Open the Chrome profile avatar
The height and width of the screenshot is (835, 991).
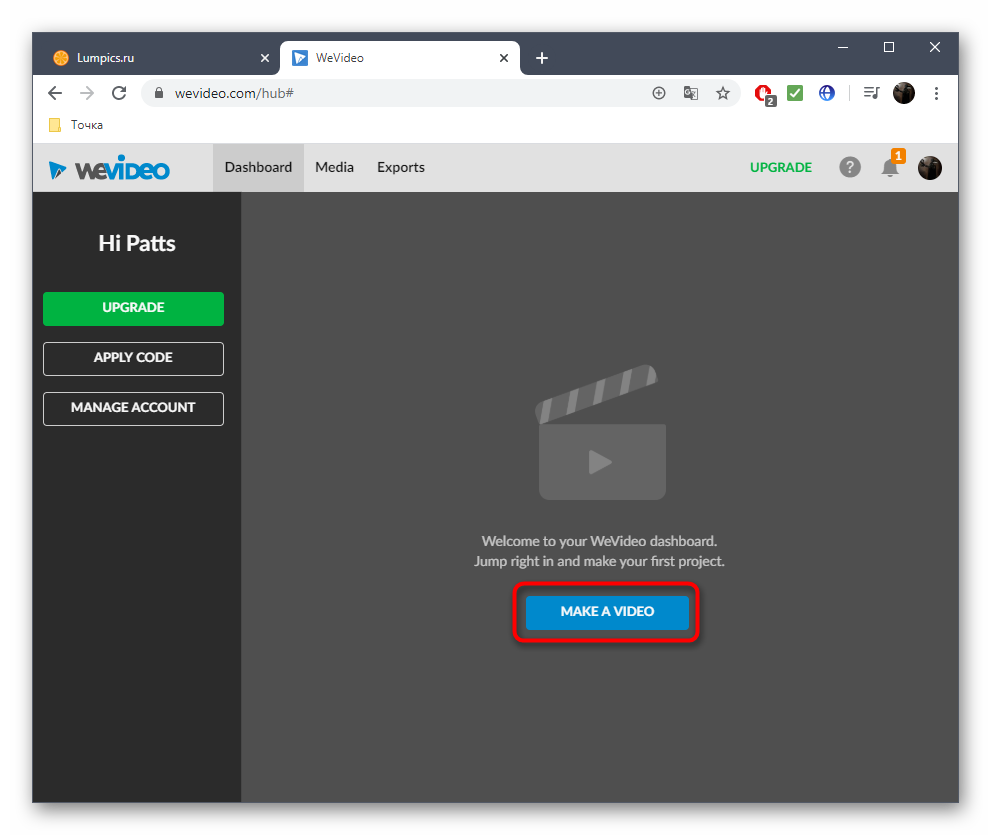903,94
